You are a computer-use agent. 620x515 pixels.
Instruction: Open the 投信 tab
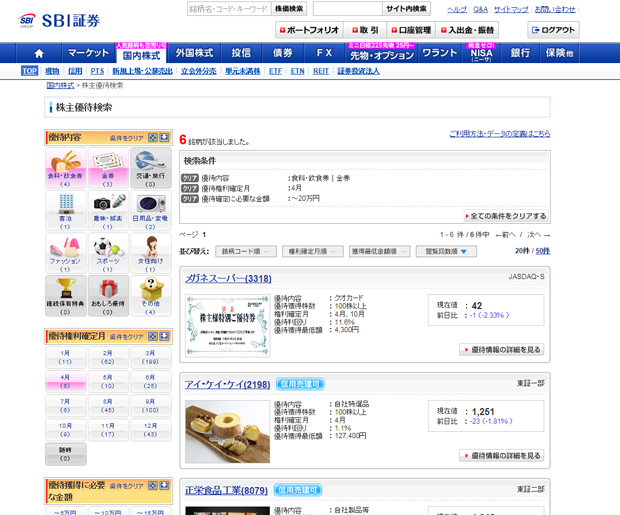click(241, 53)
